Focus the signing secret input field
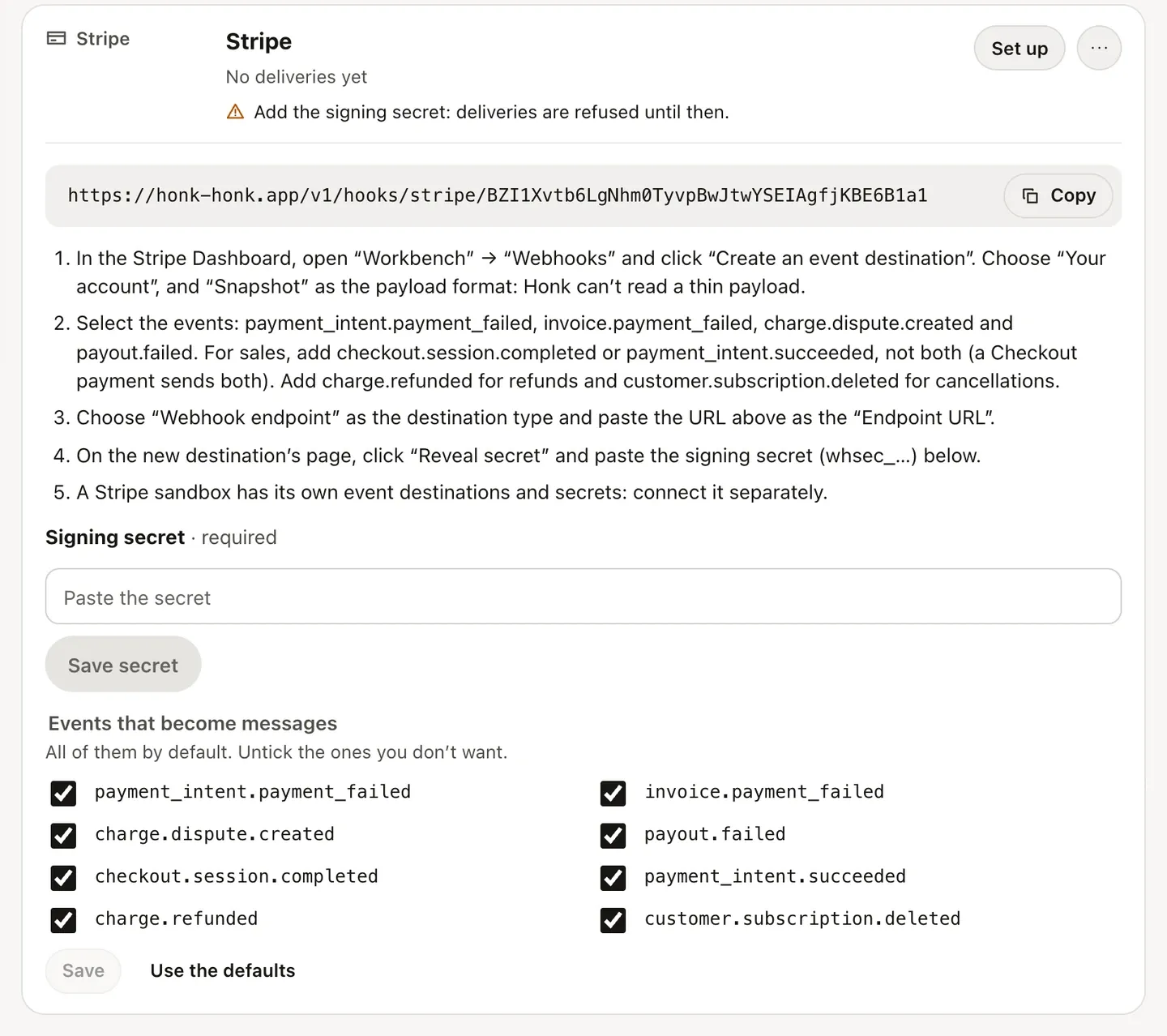The image size is (1167, 1036). click(x=583, y=597)
